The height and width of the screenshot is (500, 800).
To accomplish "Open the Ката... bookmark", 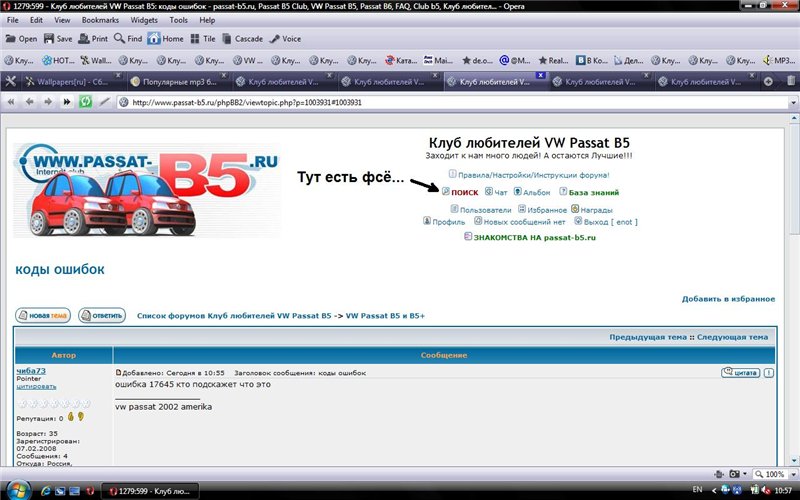I will tap(401, 60).
